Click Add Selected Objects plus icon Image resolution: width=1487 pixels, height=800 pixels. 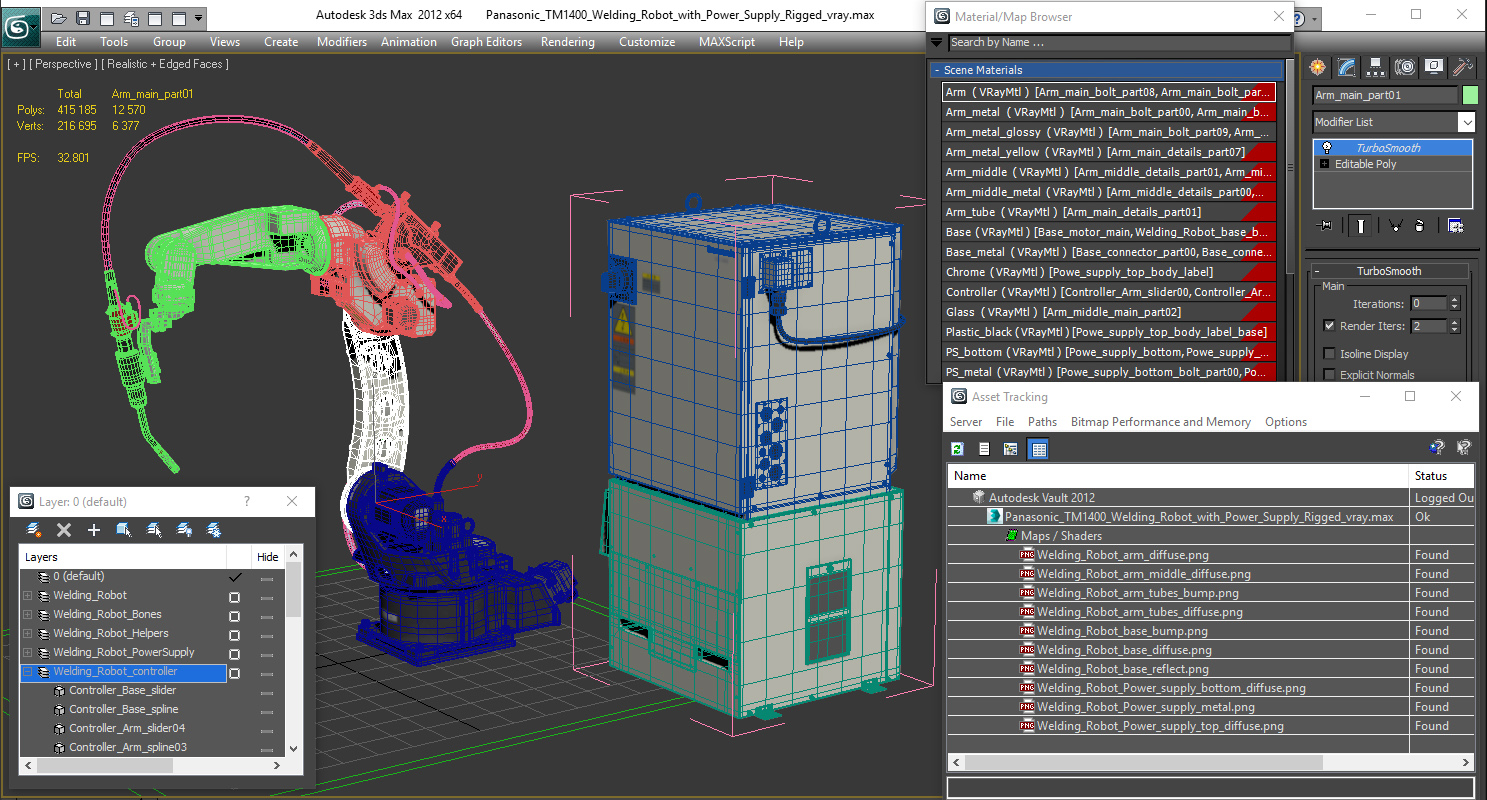[94, 530]
